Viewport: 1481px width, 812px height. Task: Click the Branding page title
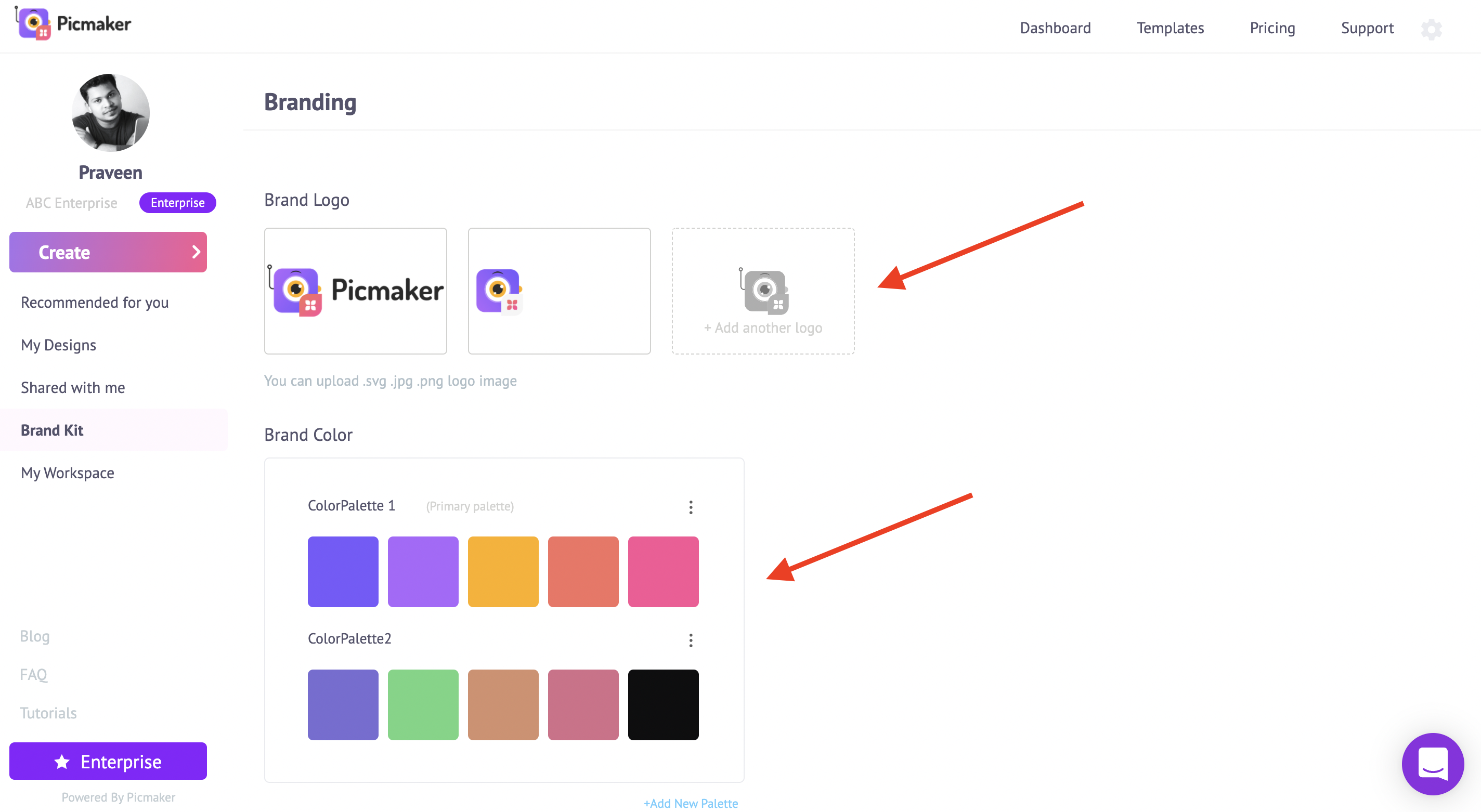[310, 102]
